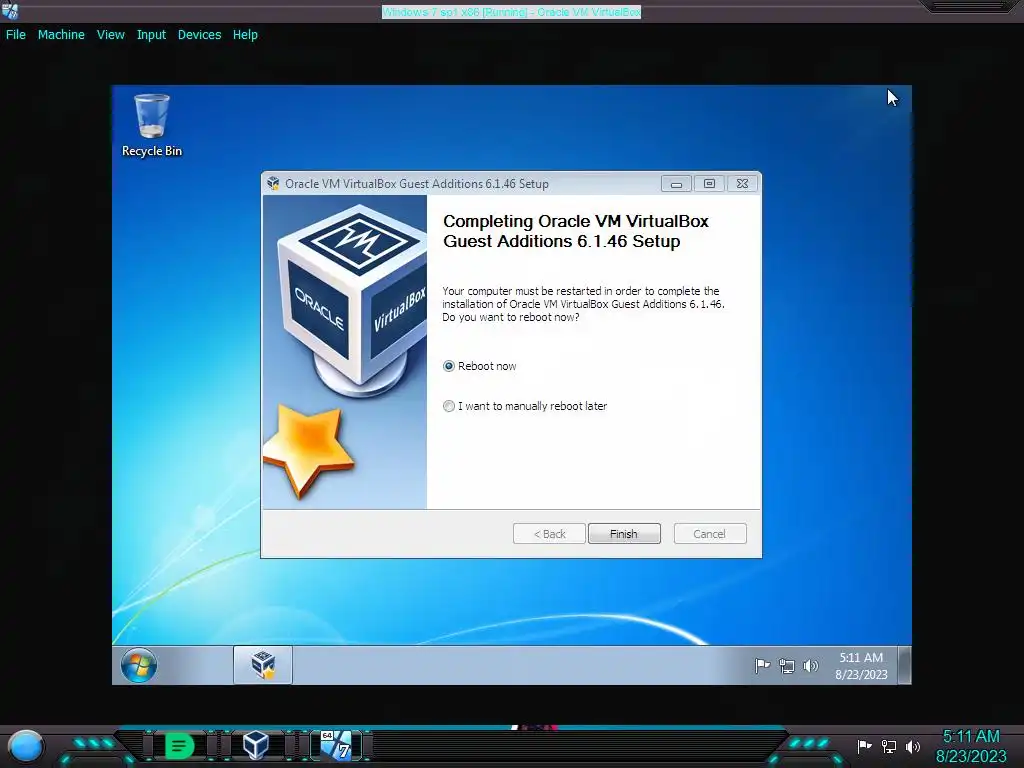1024x768 pixels.
Task: Open the View menu
Action: pos(110,35)
